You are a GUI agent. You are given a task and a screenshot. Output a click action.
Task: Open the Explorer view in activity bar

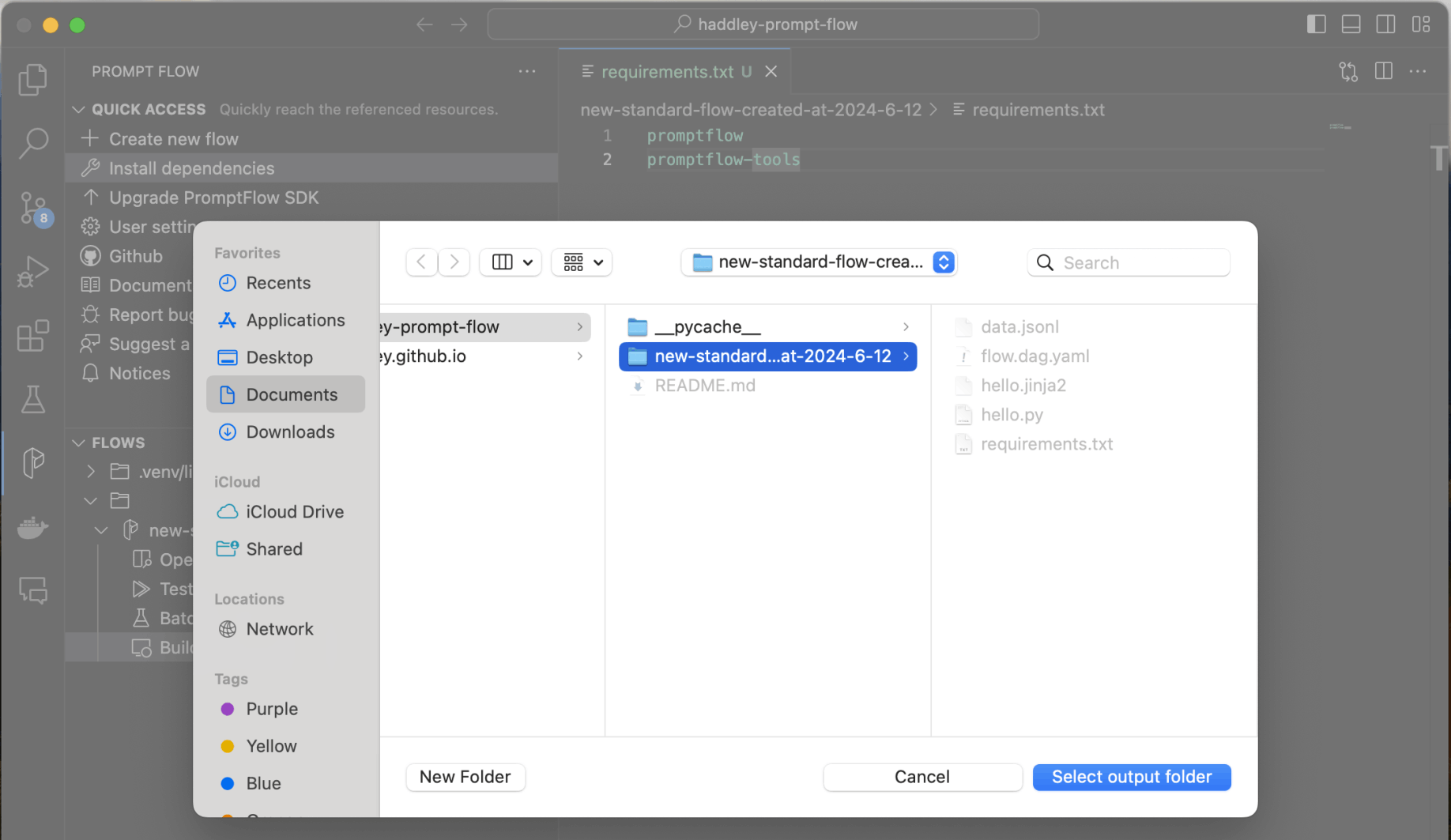coord(32,80)
